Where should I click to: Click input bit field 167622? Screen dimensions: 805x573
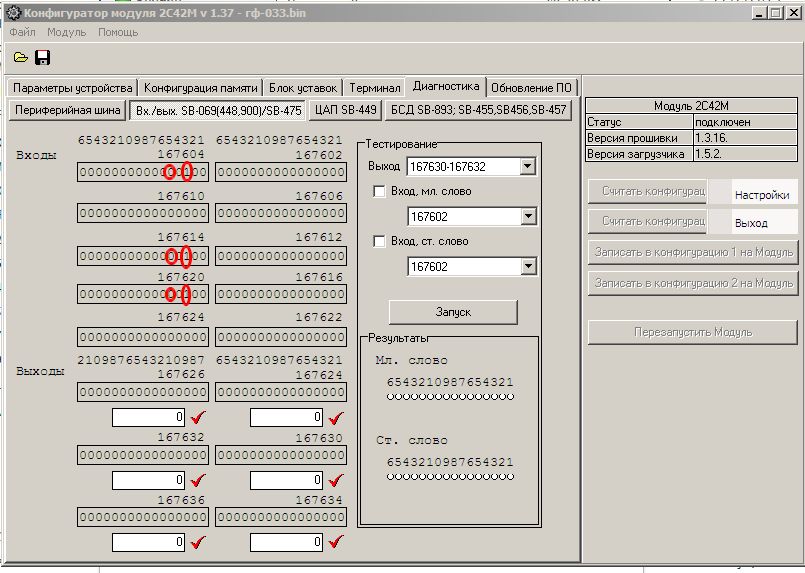[281, 337]
